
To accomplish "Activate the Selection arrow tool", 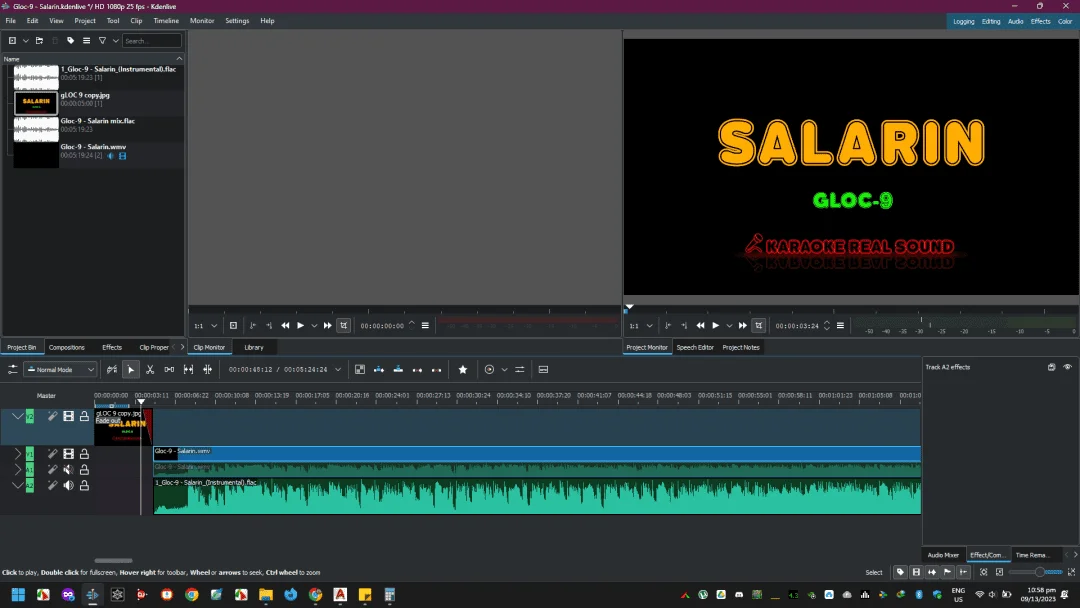I will (x=130, y=370).
